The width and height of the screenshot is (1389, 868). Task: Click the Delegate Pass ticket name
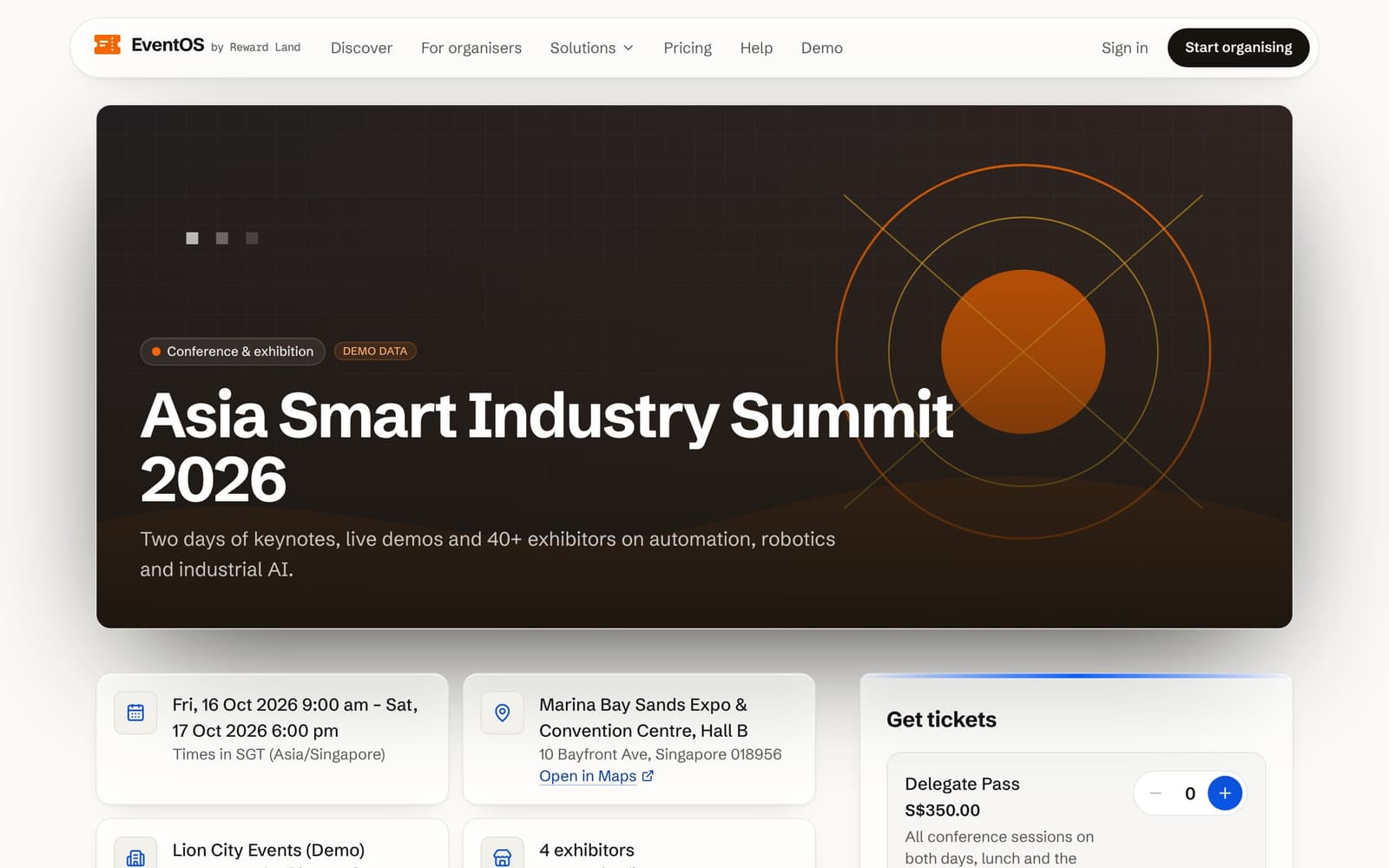tap(962, 784)
